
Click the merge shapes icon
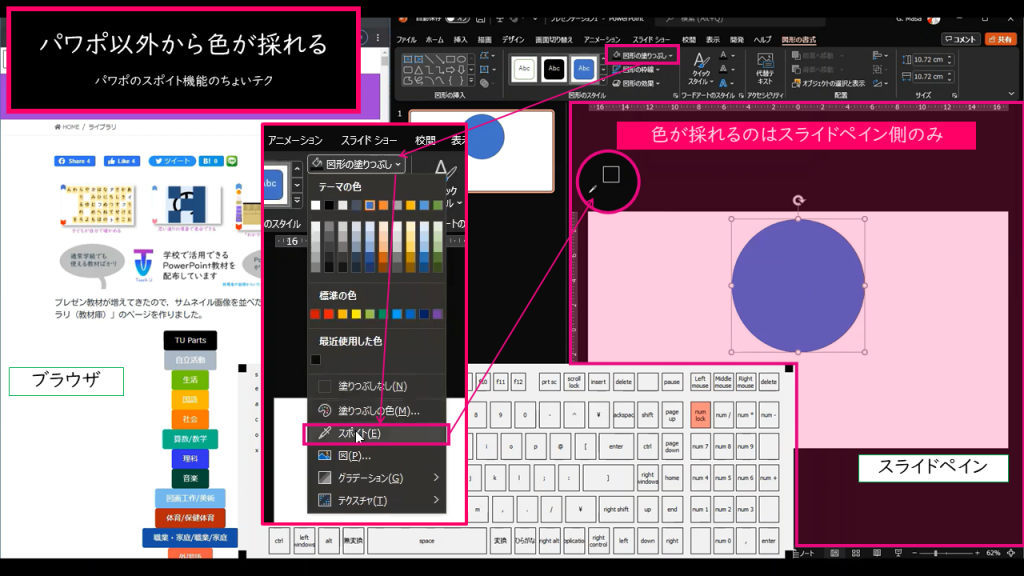pyautogui.click(x=485, y=83)
